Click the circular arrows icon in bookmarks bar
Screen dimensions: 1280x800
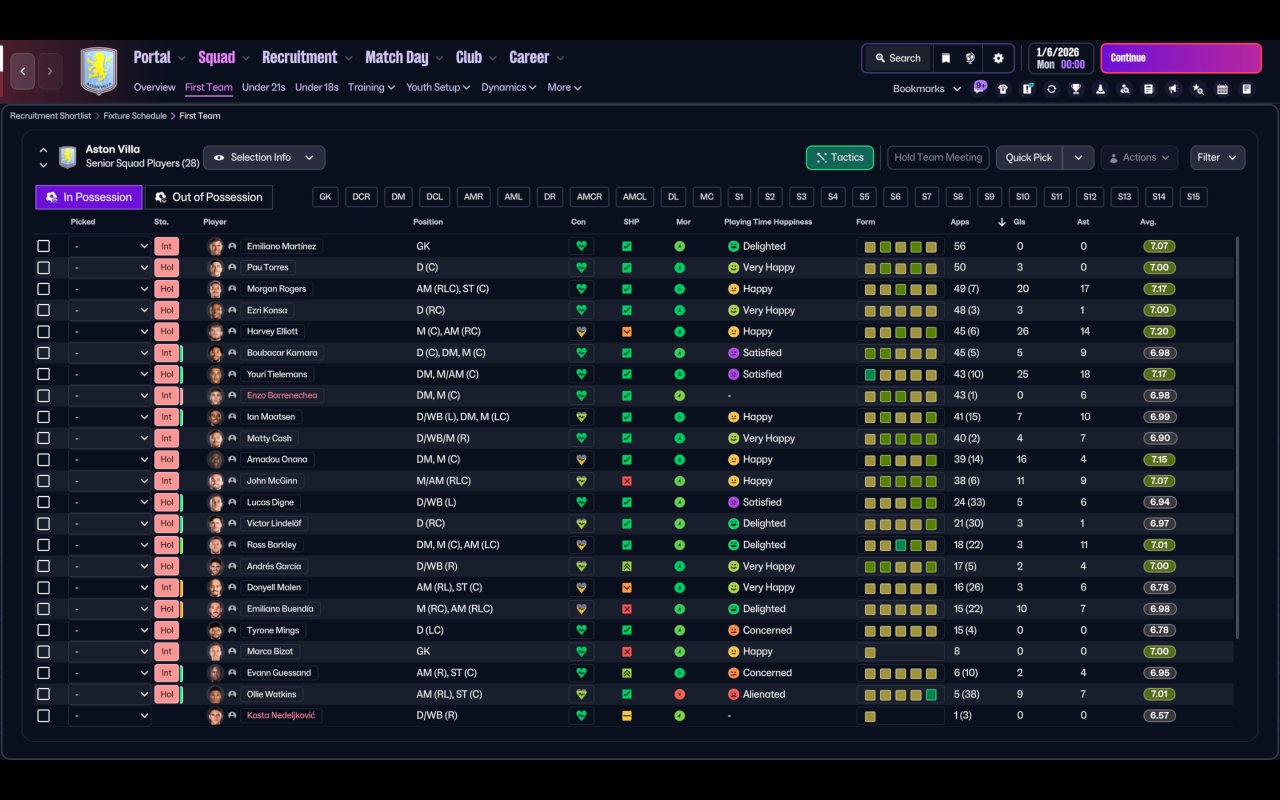(x=1051, y=88)
